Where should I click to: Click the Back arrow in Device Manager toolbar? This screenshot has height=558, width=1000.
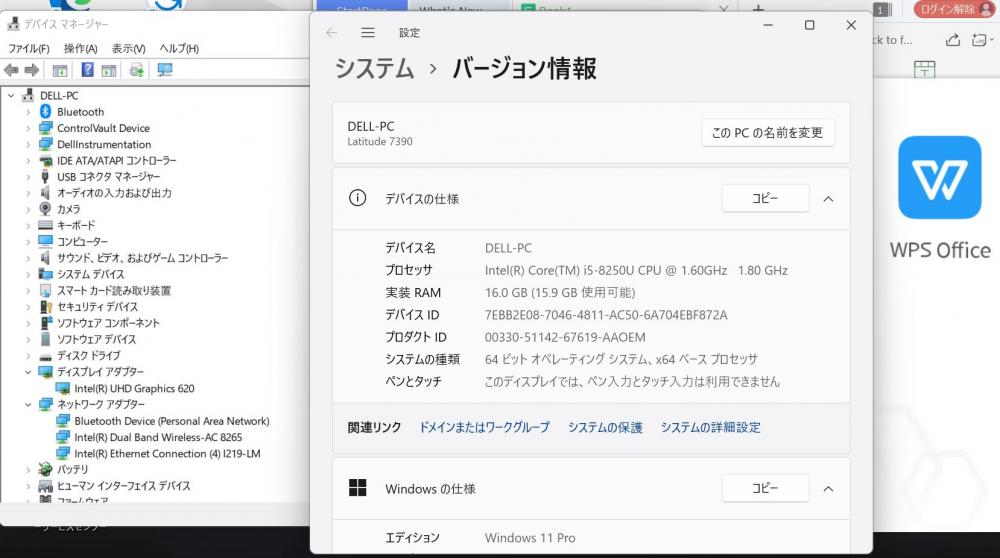coord(11,70)
